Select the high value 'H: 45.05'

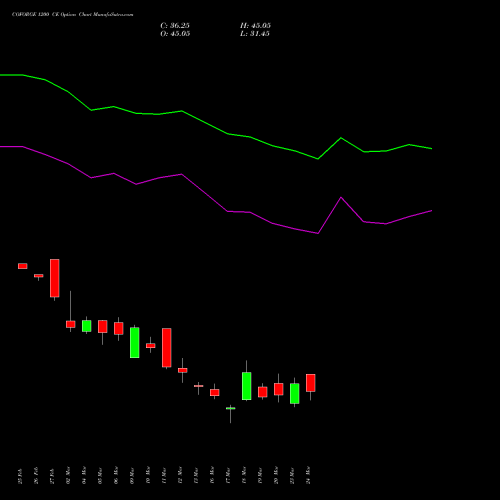(255, 26)
